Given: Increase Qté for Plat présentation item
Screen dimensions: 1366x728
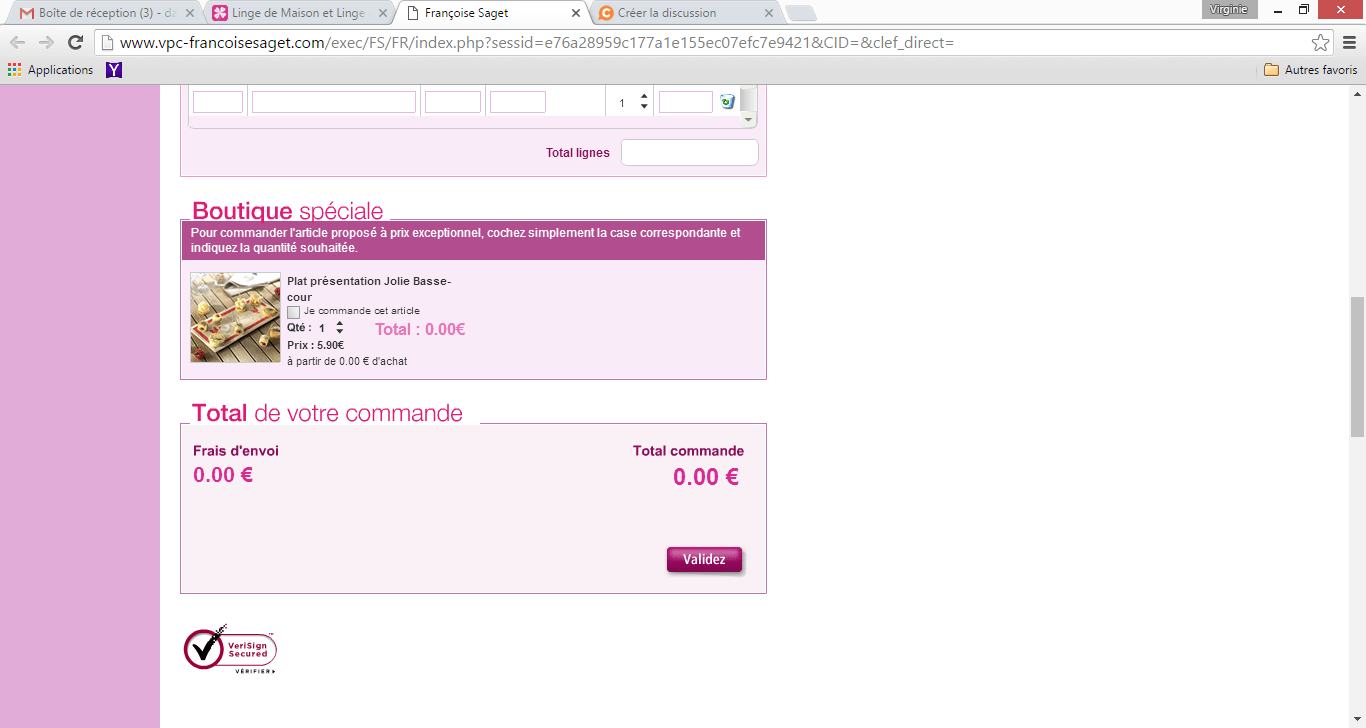Looking at the screenshot, I should click(340, 323).
